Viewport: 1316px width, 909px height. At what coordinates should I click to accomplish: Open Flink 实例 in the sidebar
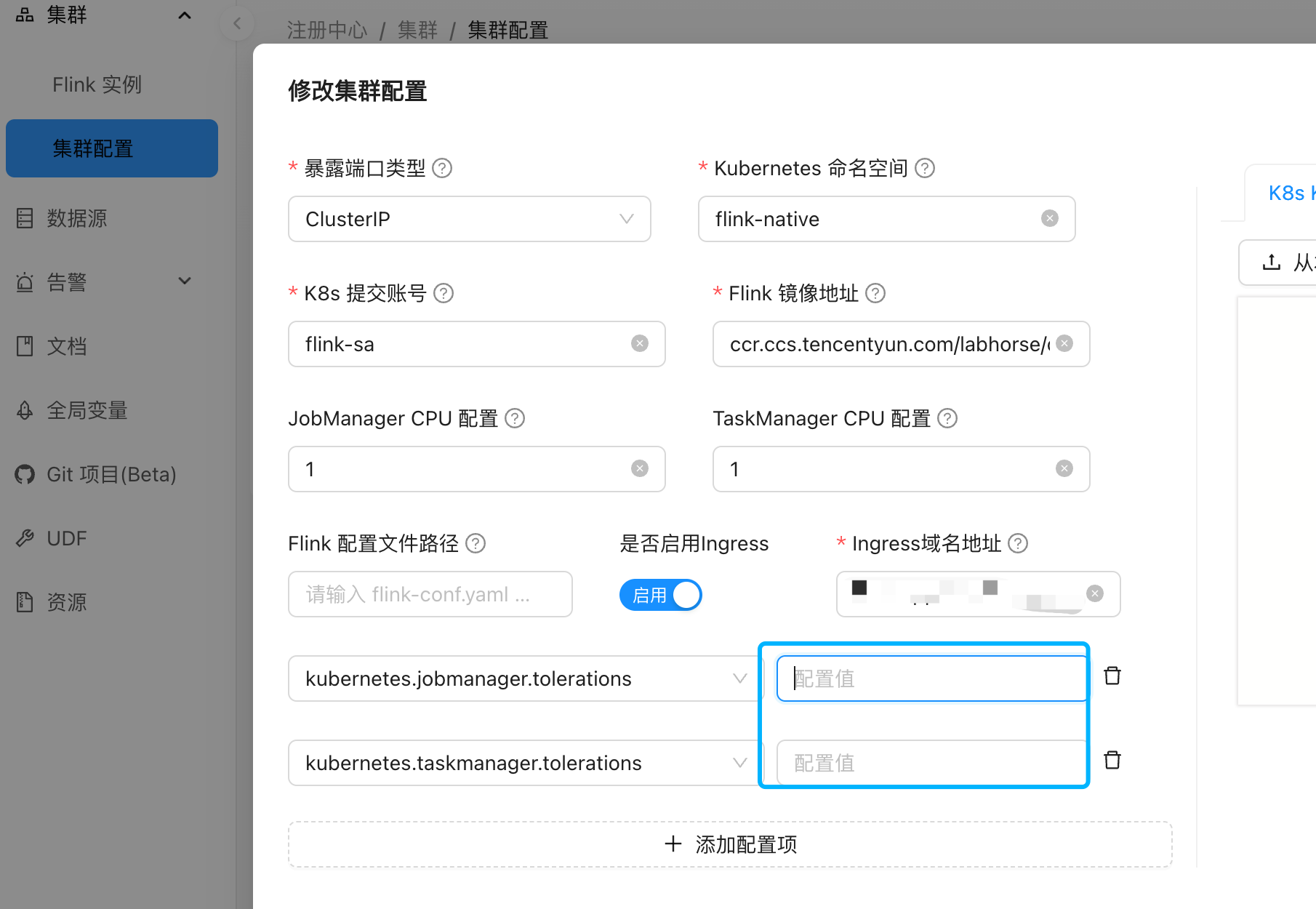pyautogui.click(x=97, y=84)
